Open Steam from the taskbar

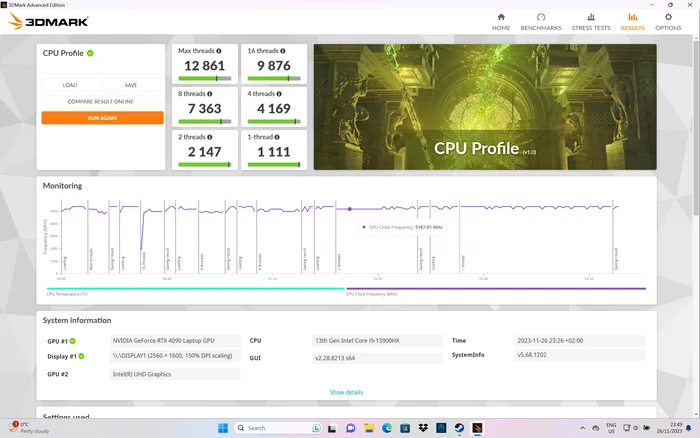pyautogui.click(x=459, y=428)
